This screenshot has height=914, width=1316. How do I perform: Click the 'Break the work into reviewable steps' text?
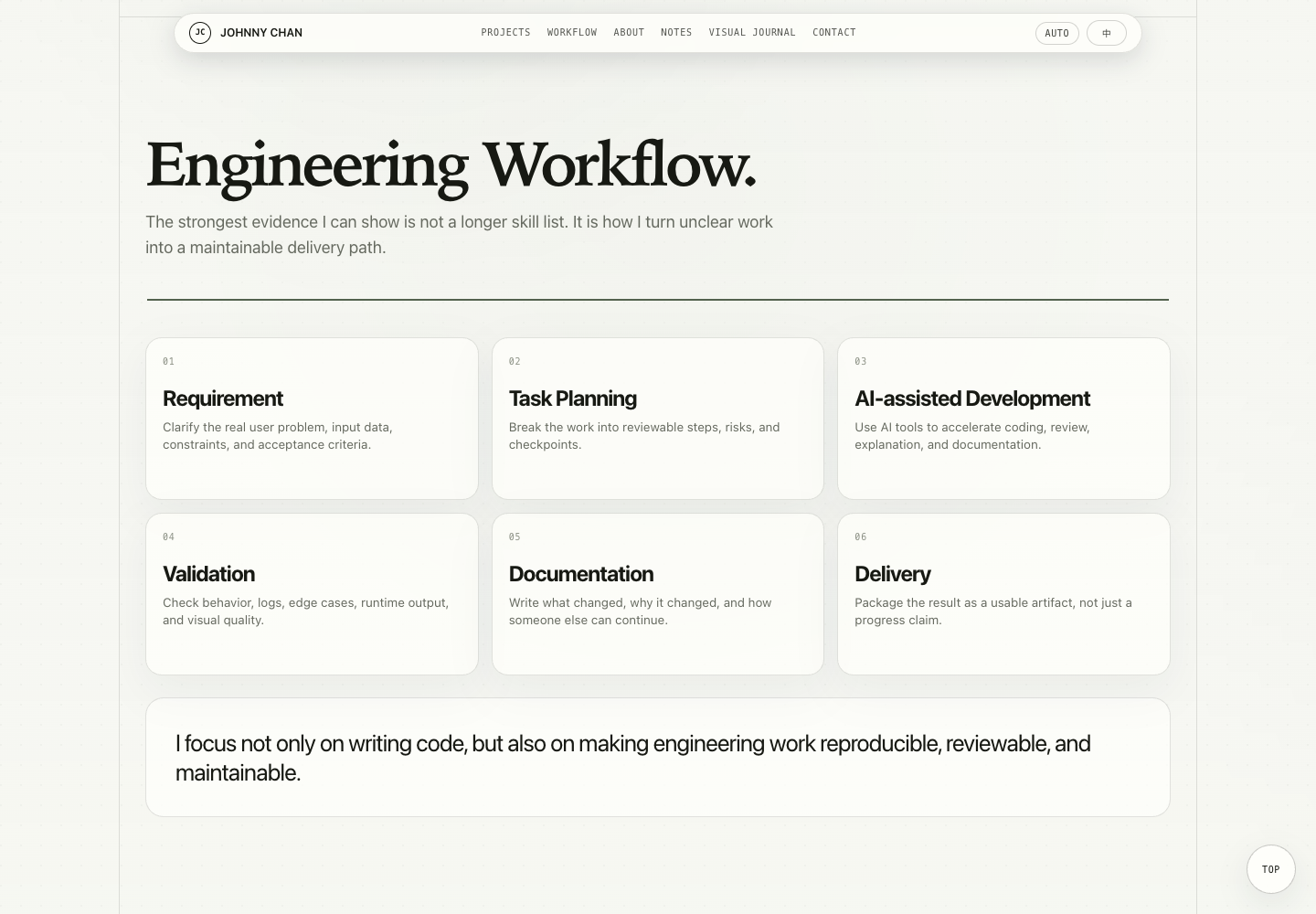(x=644, y=436)
